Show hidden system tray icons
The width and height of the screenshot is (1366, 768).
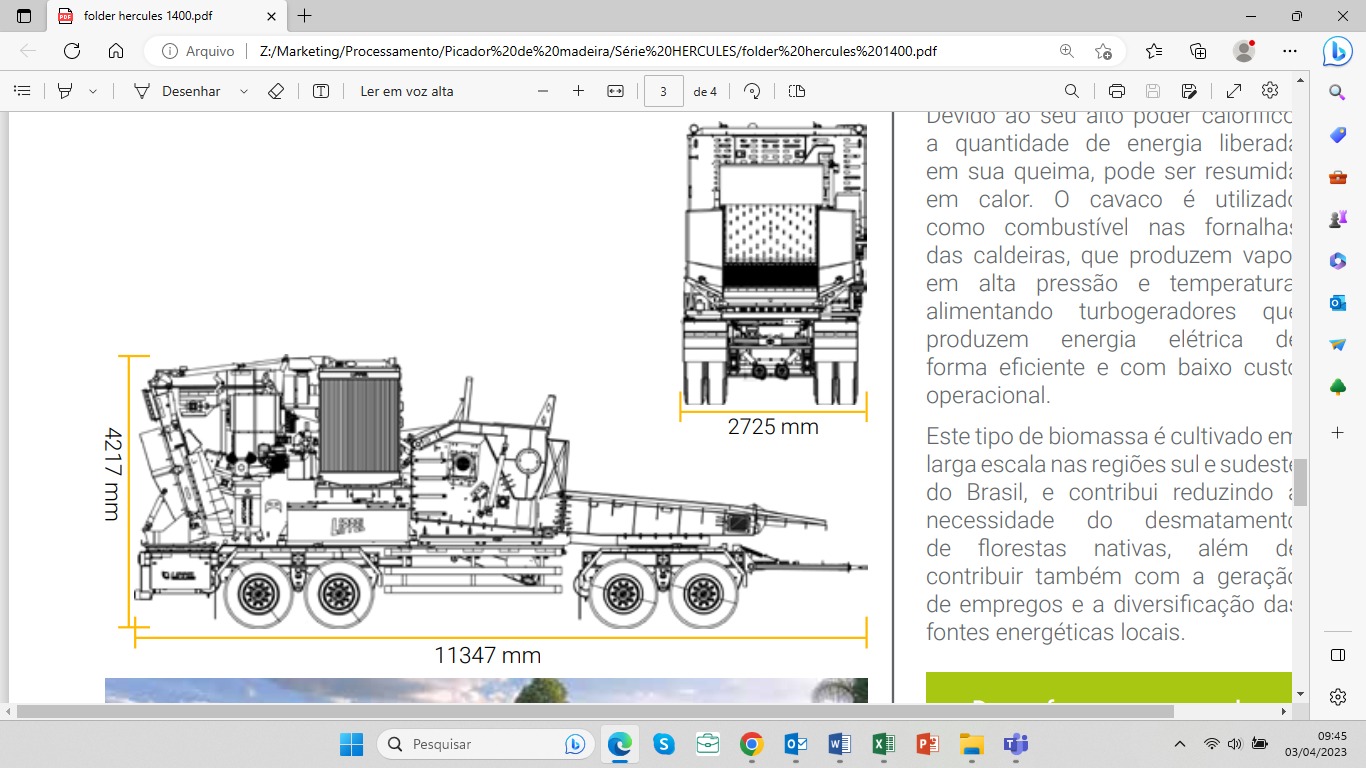1181,744
